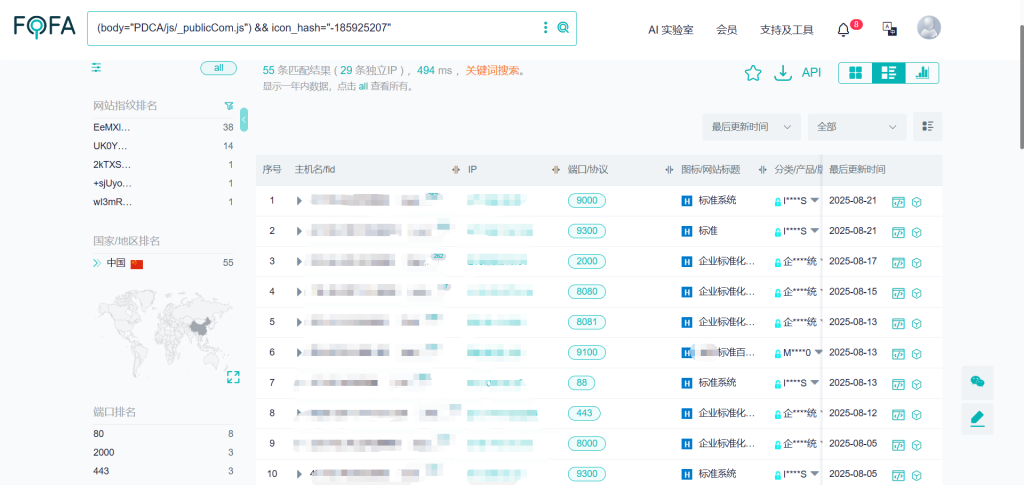Open the 支持及工具 menu
The width and height of the screenshot is (1024, 485).
click(786, 30)
